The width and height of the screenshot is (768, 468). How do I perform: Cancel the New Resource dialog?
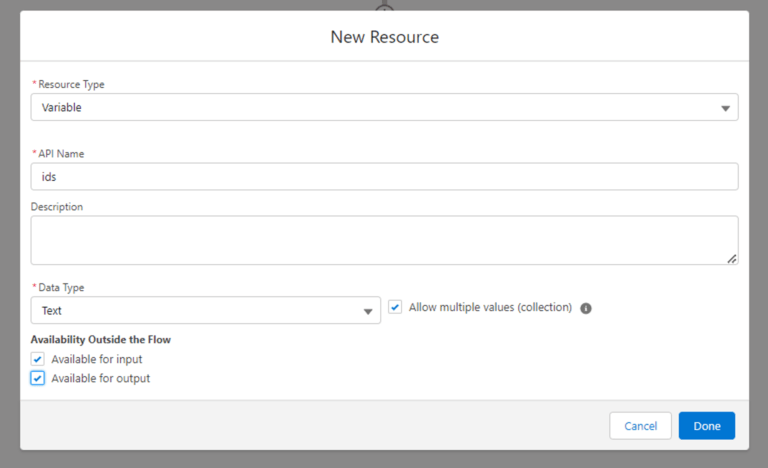pyautogui.click(x=640, y=426)
